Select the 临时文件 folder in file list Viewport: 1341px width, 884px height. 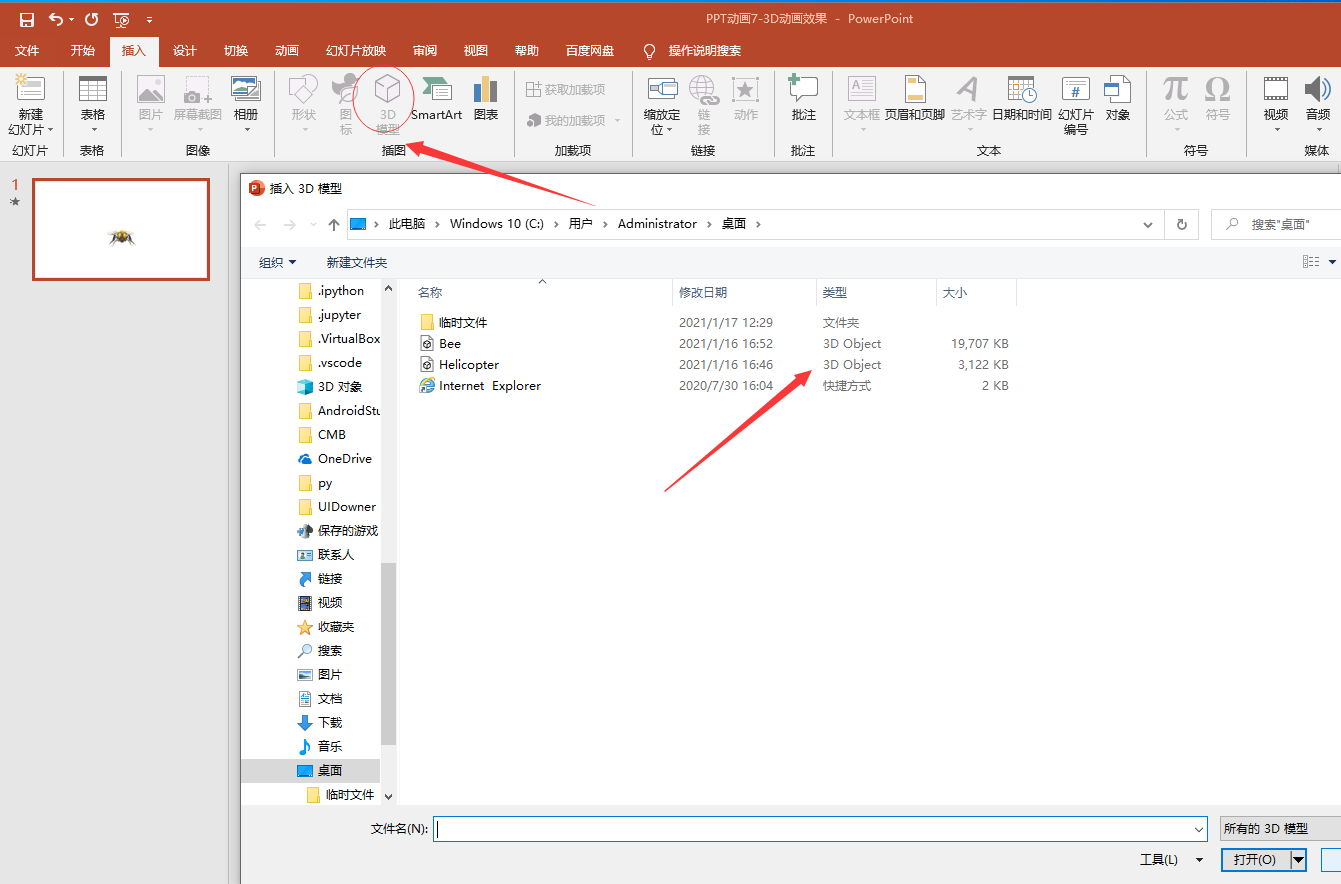[463, 322]
